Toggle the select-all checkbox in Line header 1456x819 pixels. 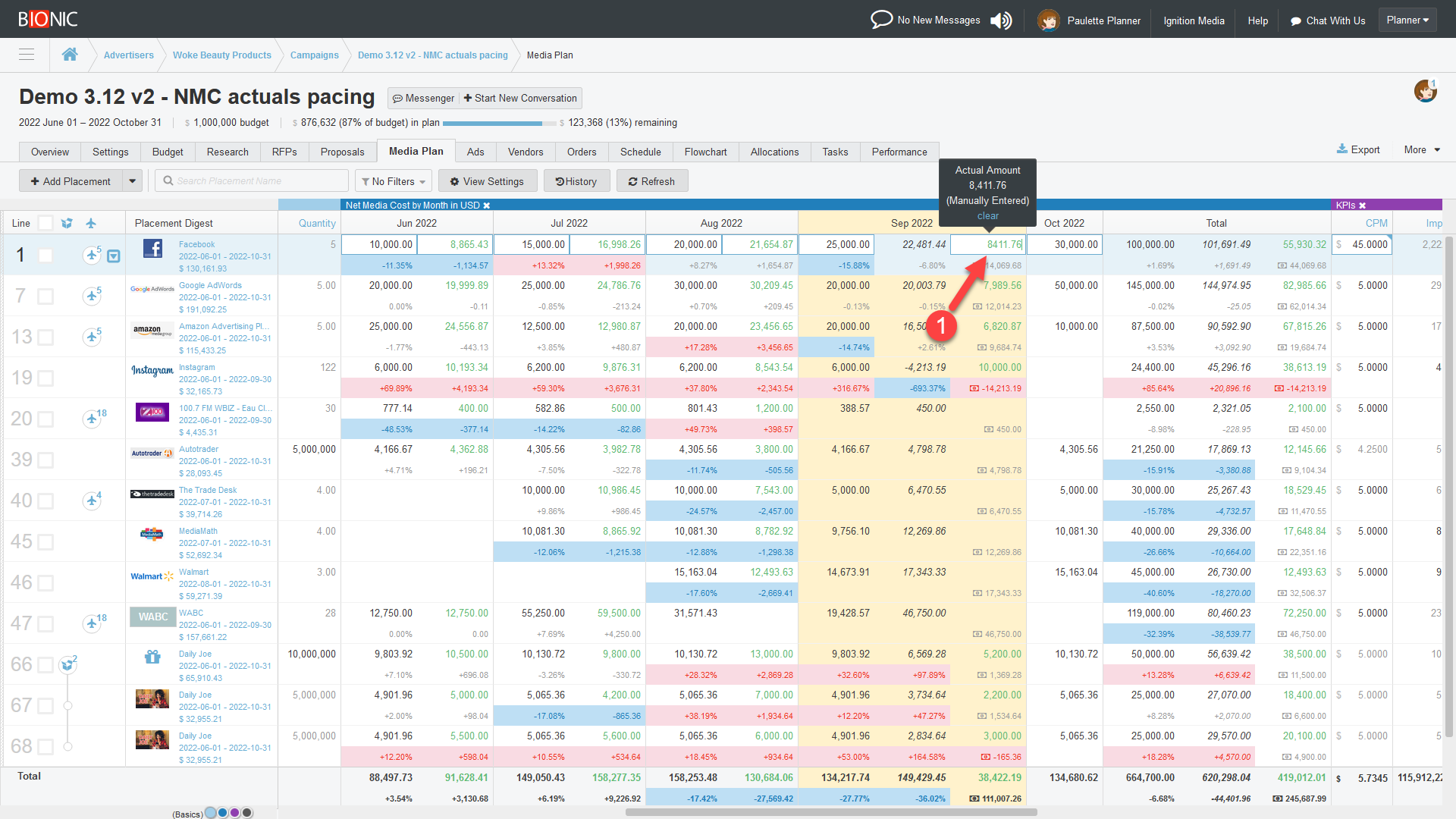click(45, 223)
